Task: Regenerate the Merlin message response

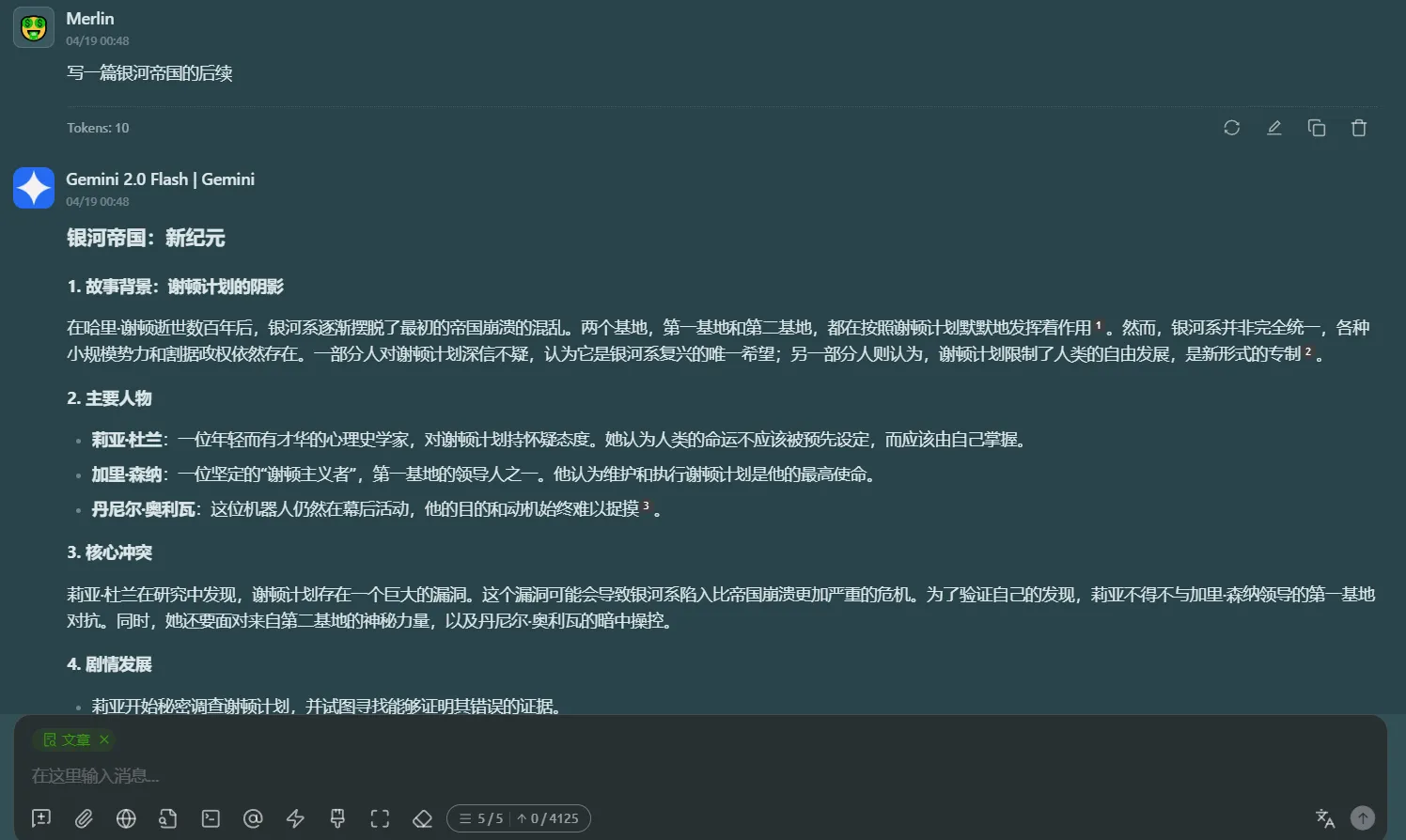Action: [x=1231, y=128]
